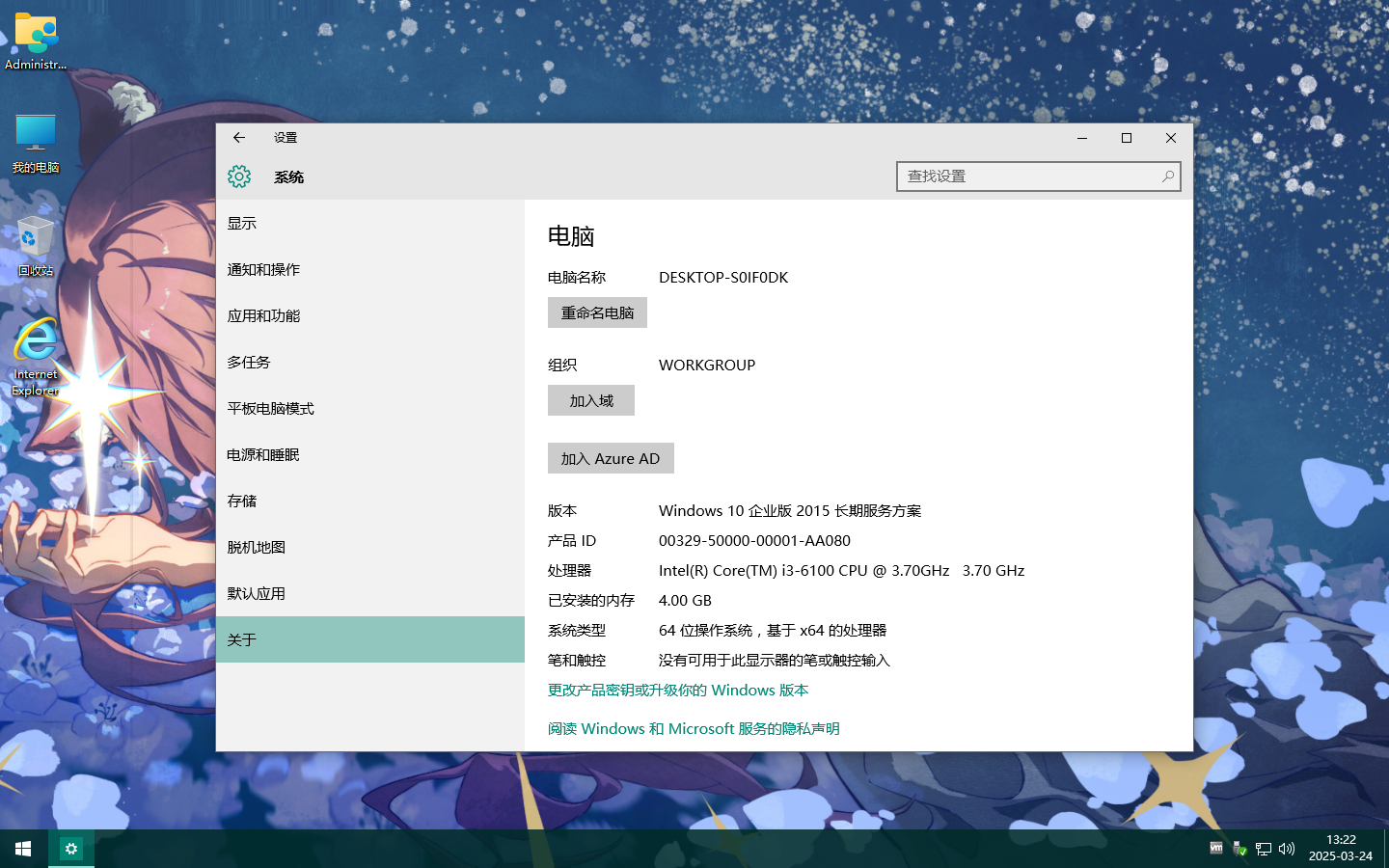Screen dimensions: 1389x868
Task: Click the safely remove hardware tray icon
Action: [1240, 849]
